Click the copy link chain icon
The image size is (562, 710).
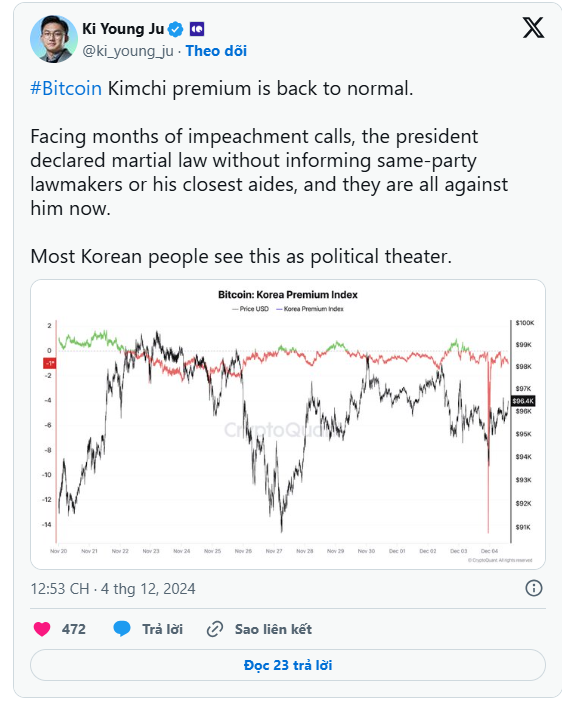(x=215, y=629)
